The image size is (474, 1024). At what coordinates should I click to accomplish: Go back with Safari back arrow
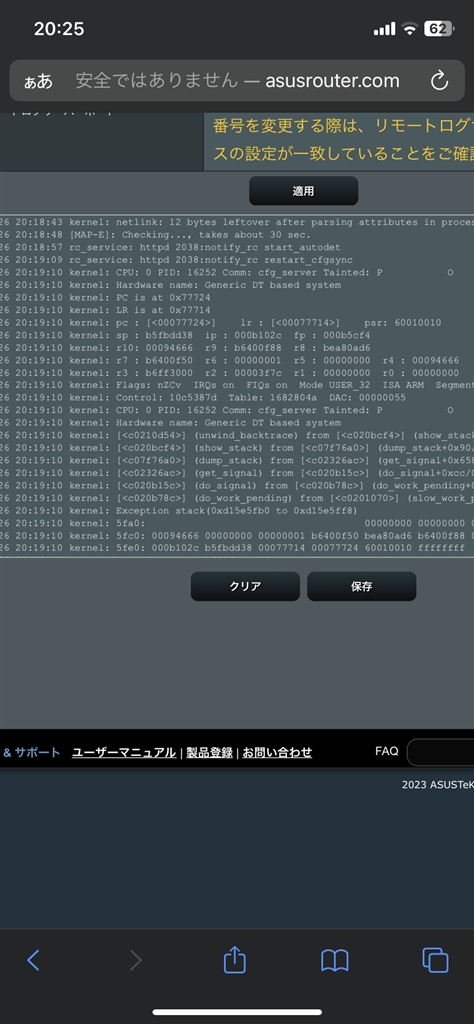33,959
